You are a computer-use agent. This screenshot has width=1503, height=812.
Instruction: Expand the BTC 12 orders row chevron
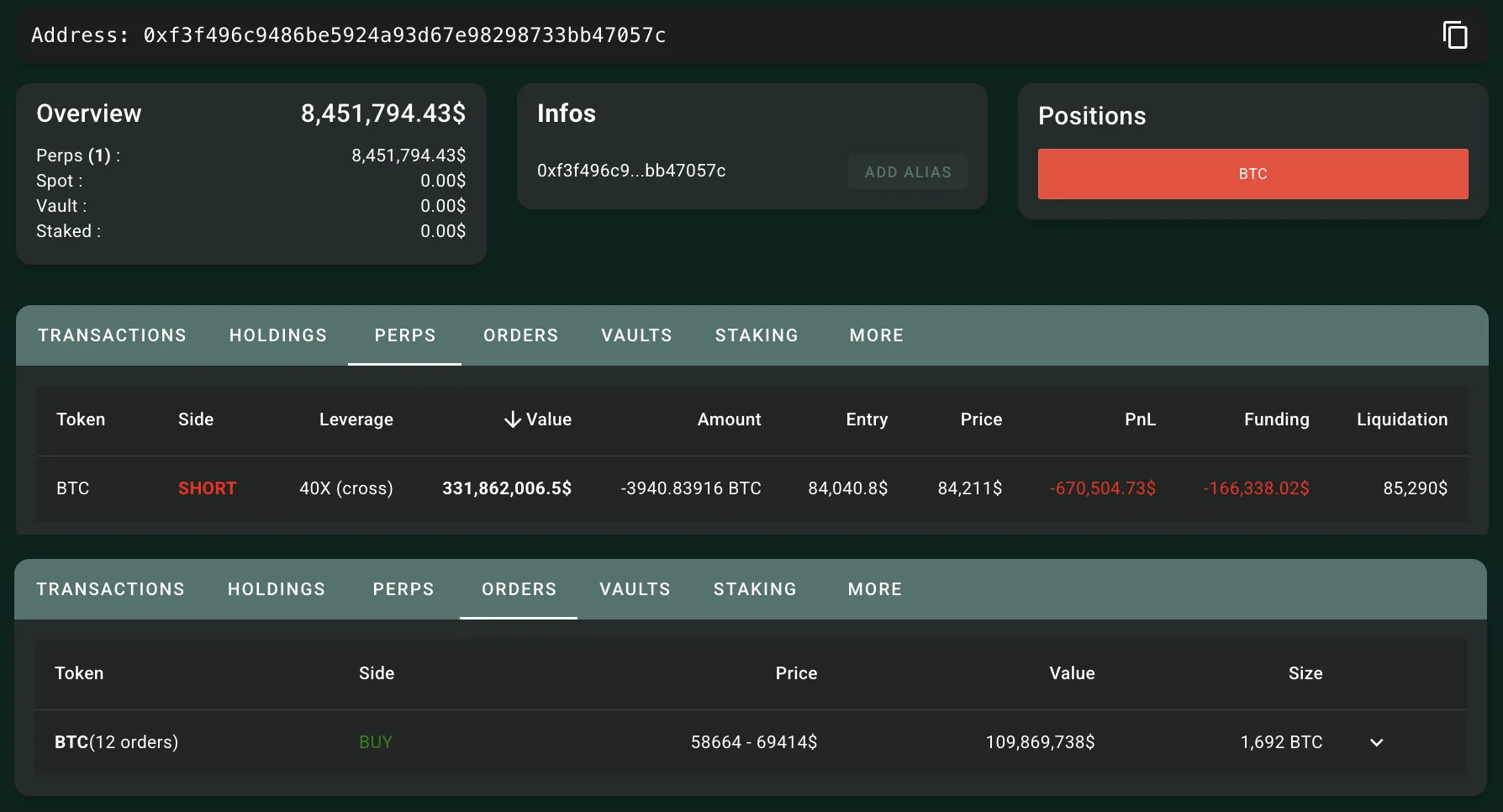coord(1376,742)
